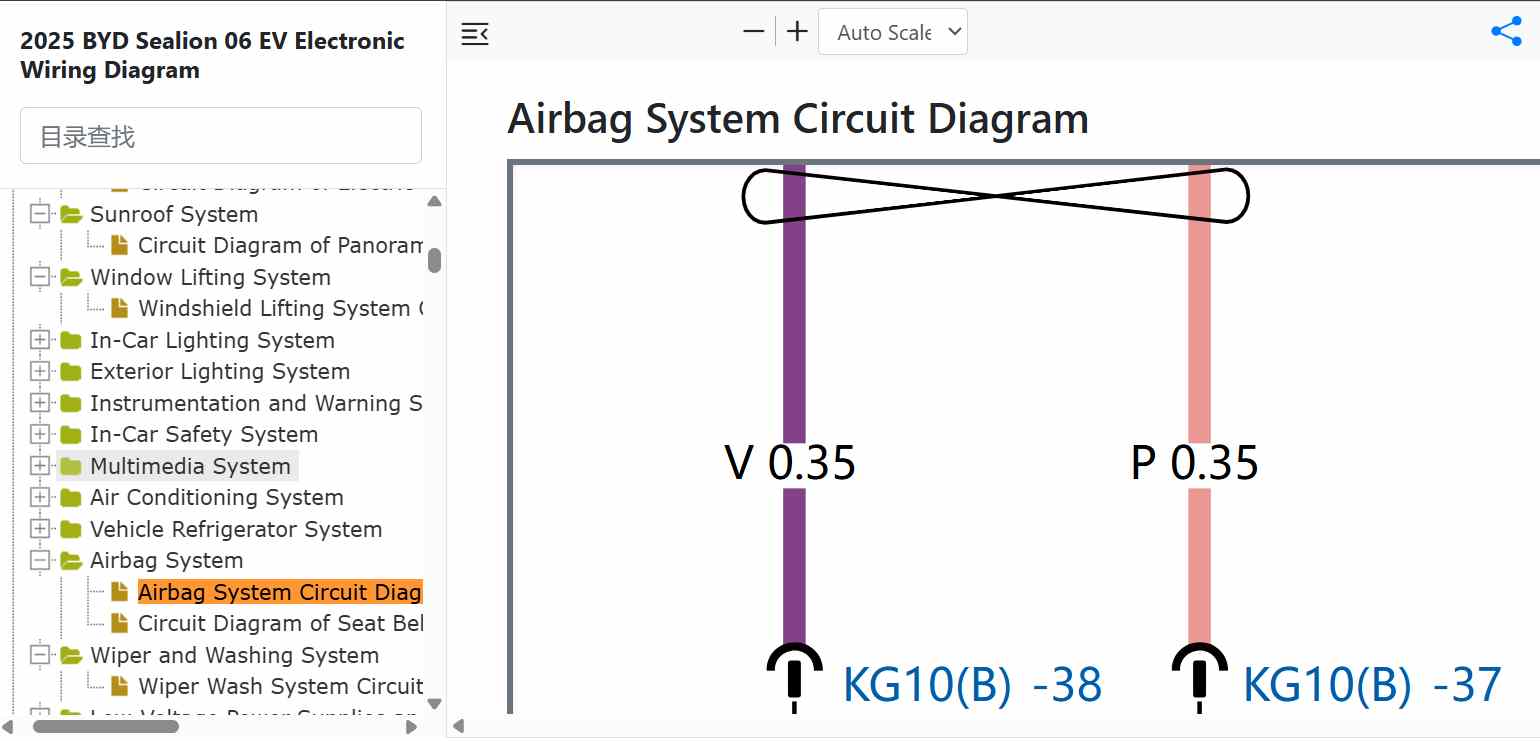Screen dimensions: 1540x741
Task: Open Airbag System Circuit Diagram page
Action: 280,592
